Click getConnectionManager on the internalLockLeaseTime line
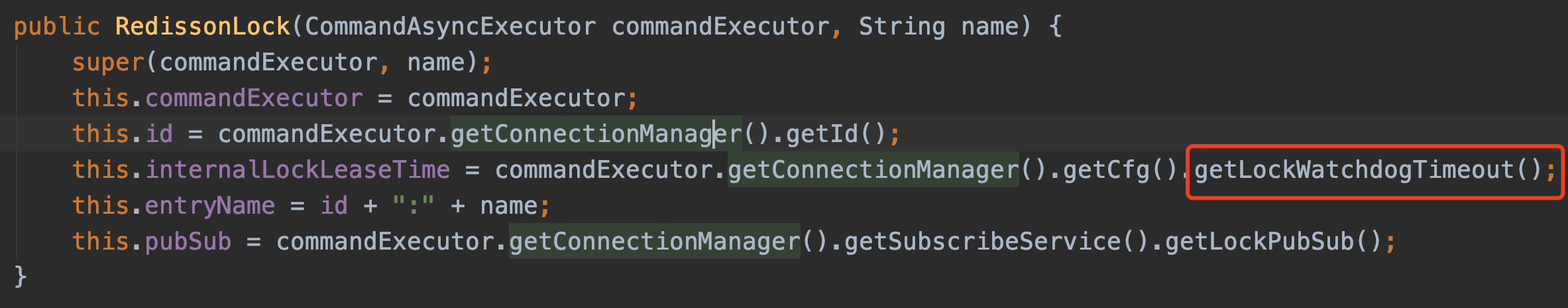Viewport: 1568px width, 308px height. pyautogui.click(x=873, y=170)
